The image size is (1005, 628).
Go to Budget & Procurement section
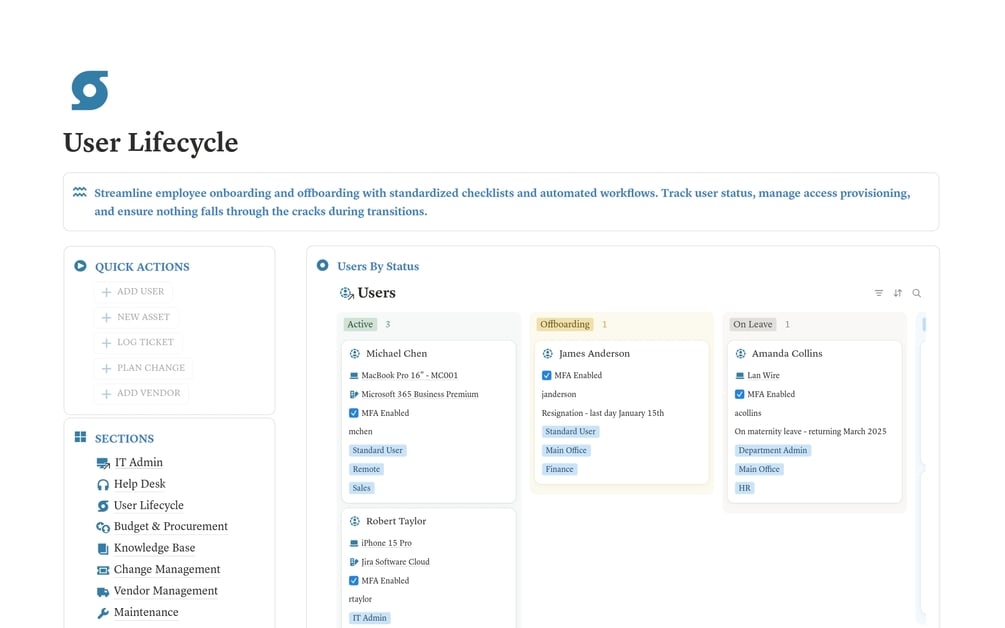click(170, 526)
